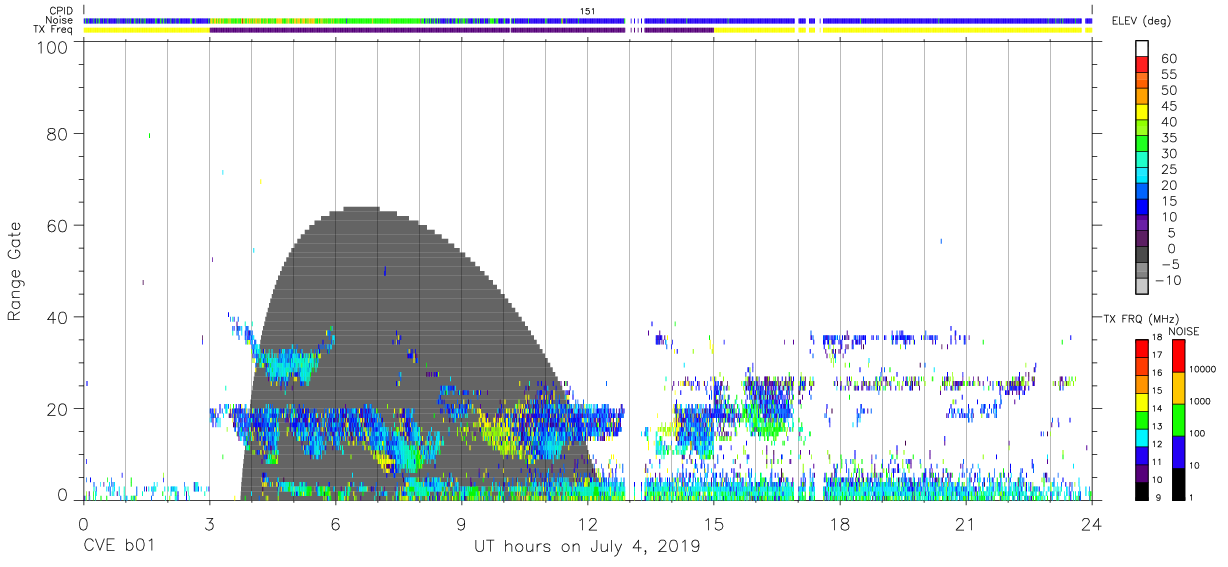Select the 60 tick on Range Gate axis

click(57, 225)
